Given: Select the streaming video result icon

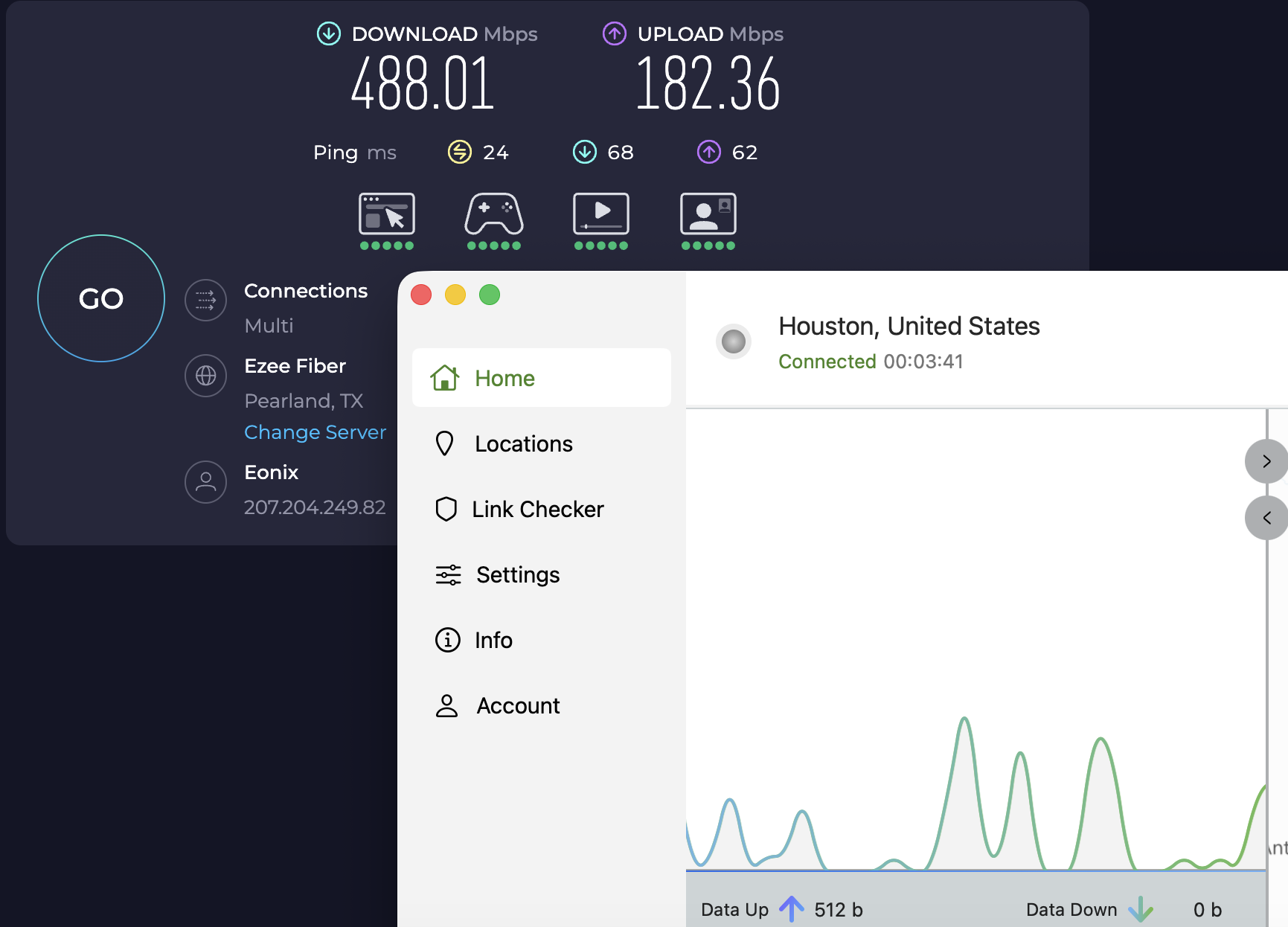Looking at the screenshot, I should [x=600, y=214].
